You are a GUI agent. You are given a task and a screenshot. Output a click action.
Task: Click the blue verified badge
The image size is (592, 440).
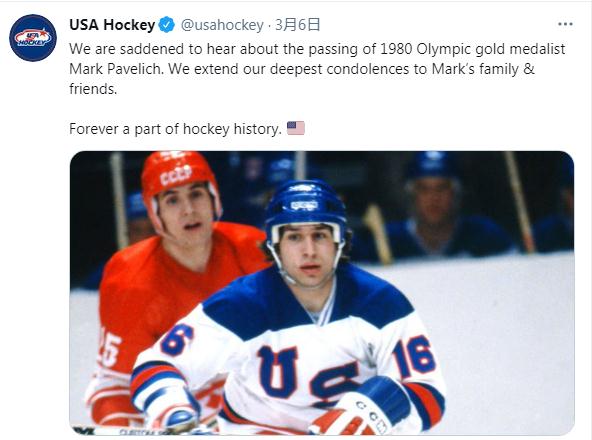pos(166,25)
